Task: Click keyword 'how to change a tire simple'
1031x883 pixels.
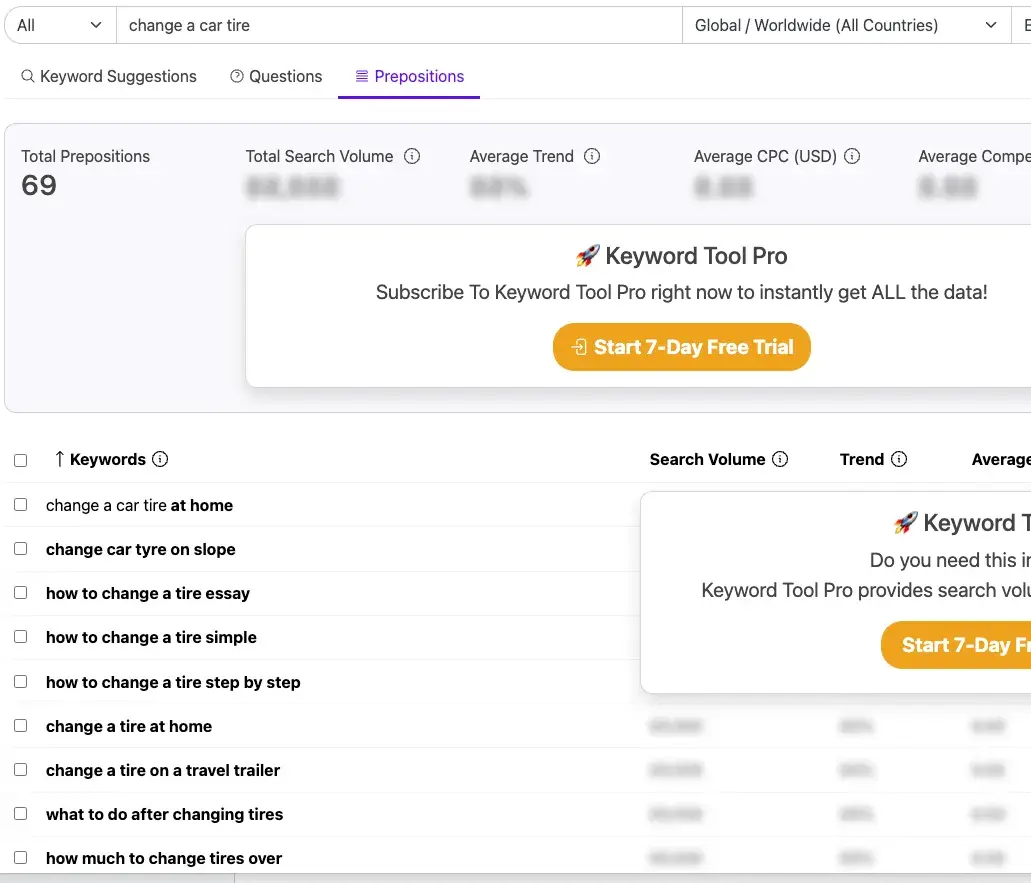Action: coord(151,637)
